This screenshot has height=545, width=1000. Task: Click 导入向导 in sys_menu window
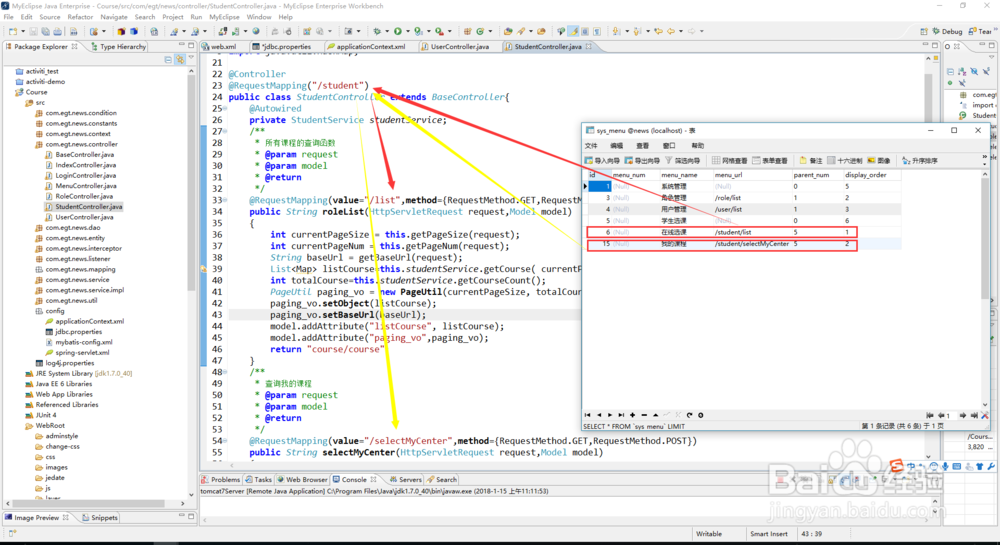603,161
